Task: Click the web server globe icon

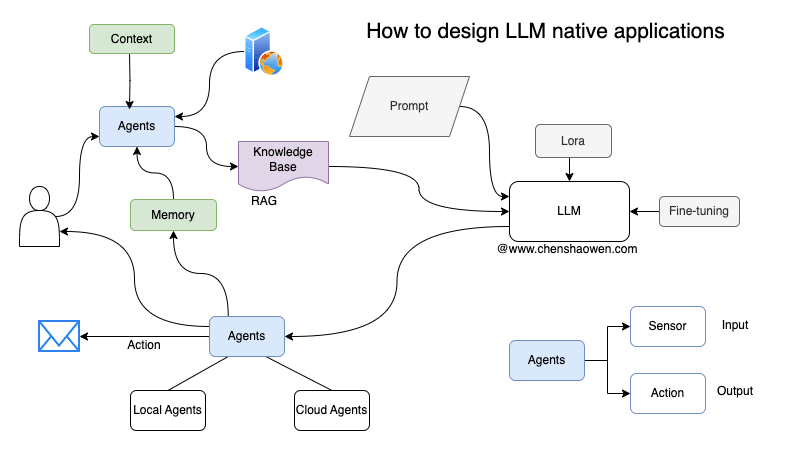Action: tap(263, 51)
